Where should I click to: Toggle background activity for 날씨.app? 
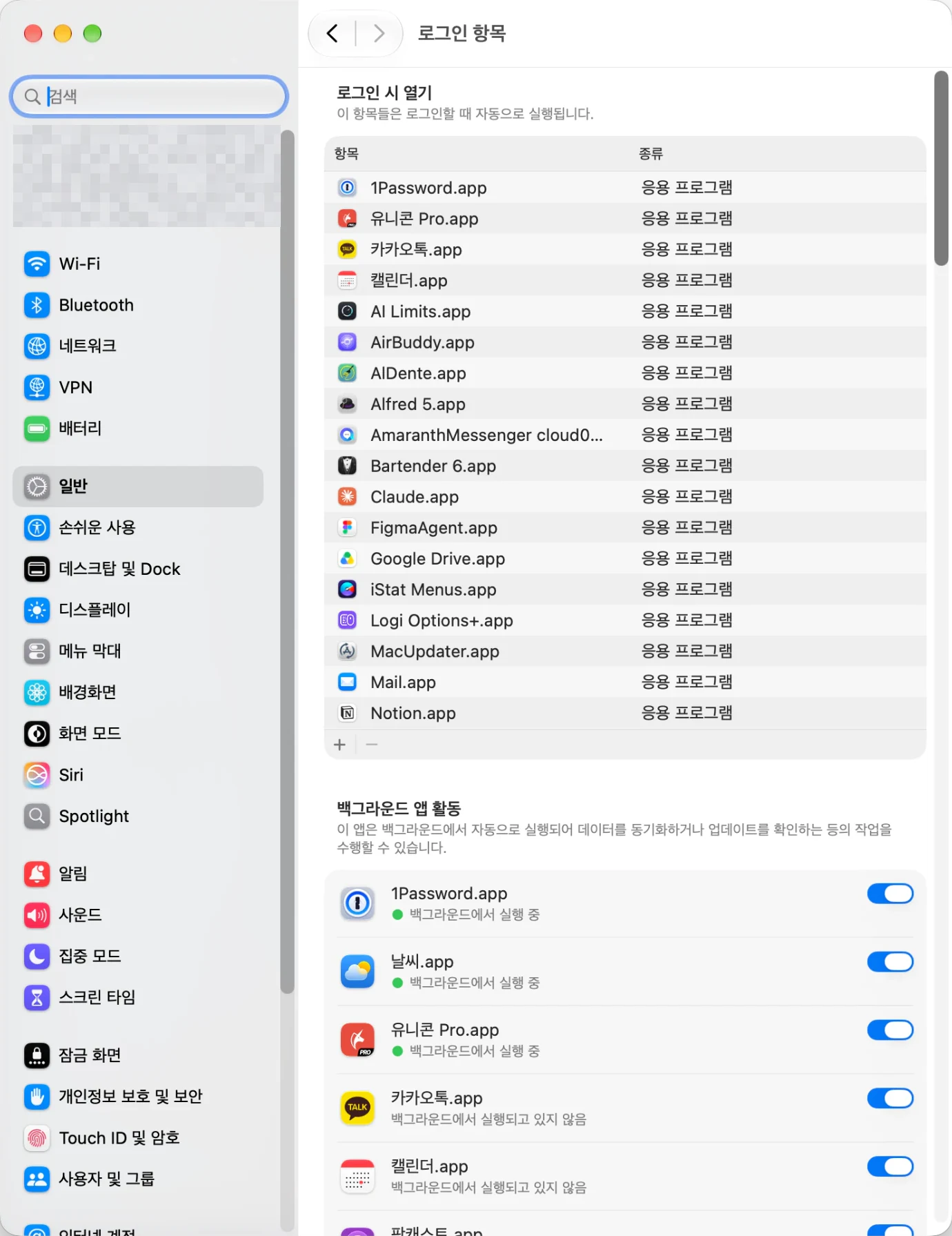(x=890, y=961)
